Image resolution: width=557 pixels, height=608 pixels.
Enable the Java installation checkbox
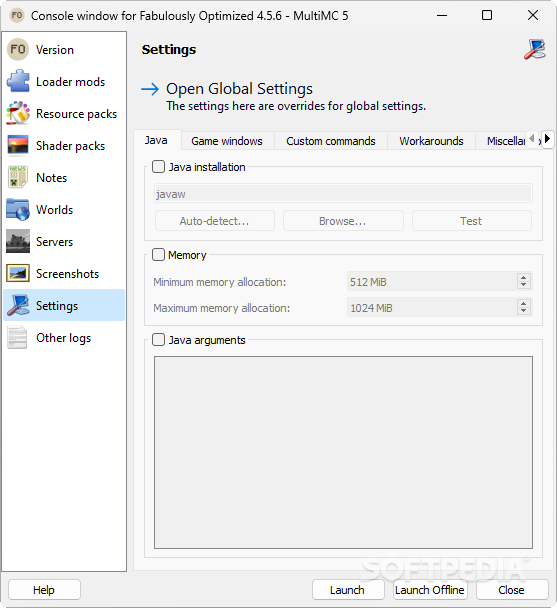click(158, 167)
